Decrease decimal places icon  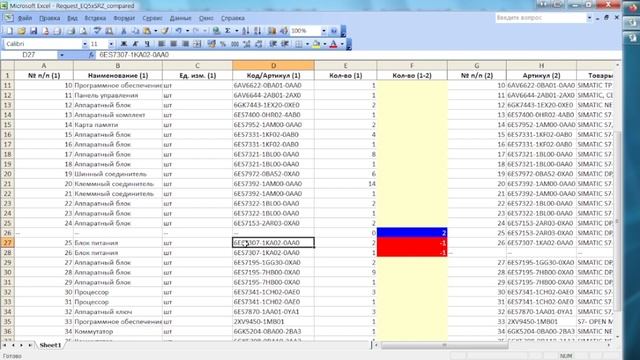(x=258, y=44)
